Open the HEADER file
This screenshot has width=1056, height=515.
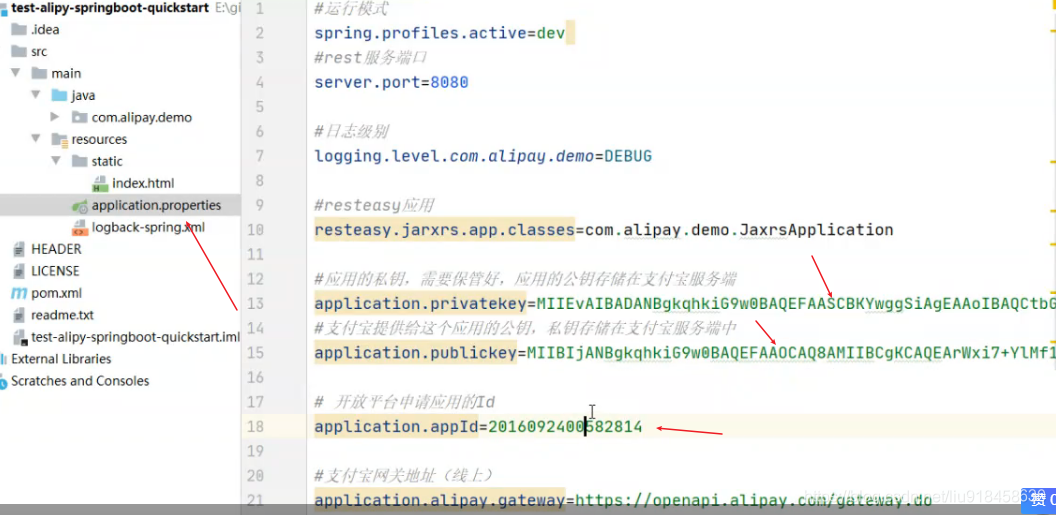tap(56, 249)
